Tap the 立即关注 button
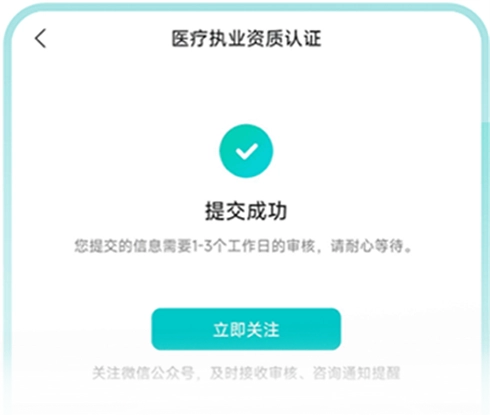Viewport: 490px width, 415px height. pos(246,329)
